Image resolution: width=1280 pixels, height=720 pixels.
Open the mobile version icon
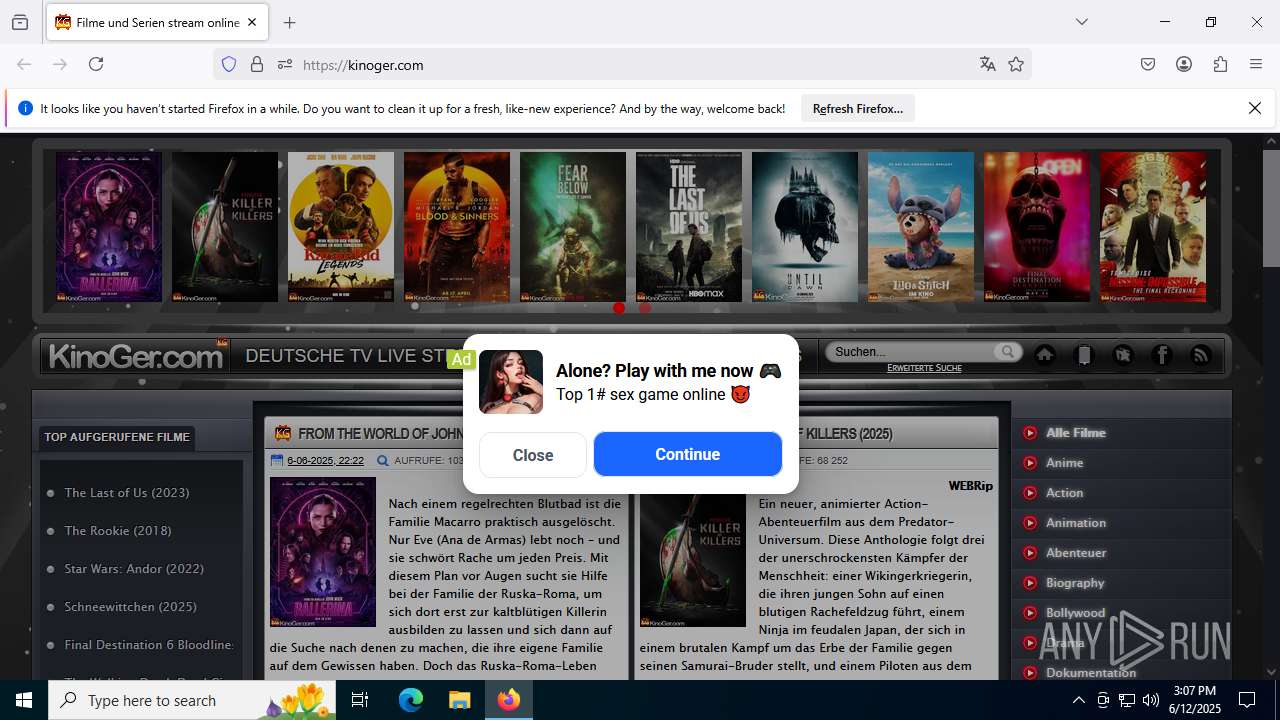pos(1084,355)
